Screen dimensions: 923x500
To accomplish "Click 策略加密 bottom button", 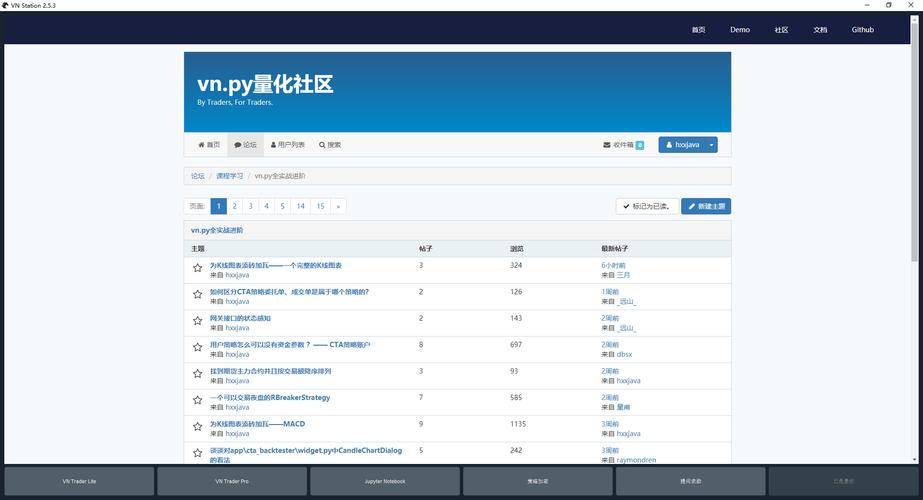I will click(537, 481).
